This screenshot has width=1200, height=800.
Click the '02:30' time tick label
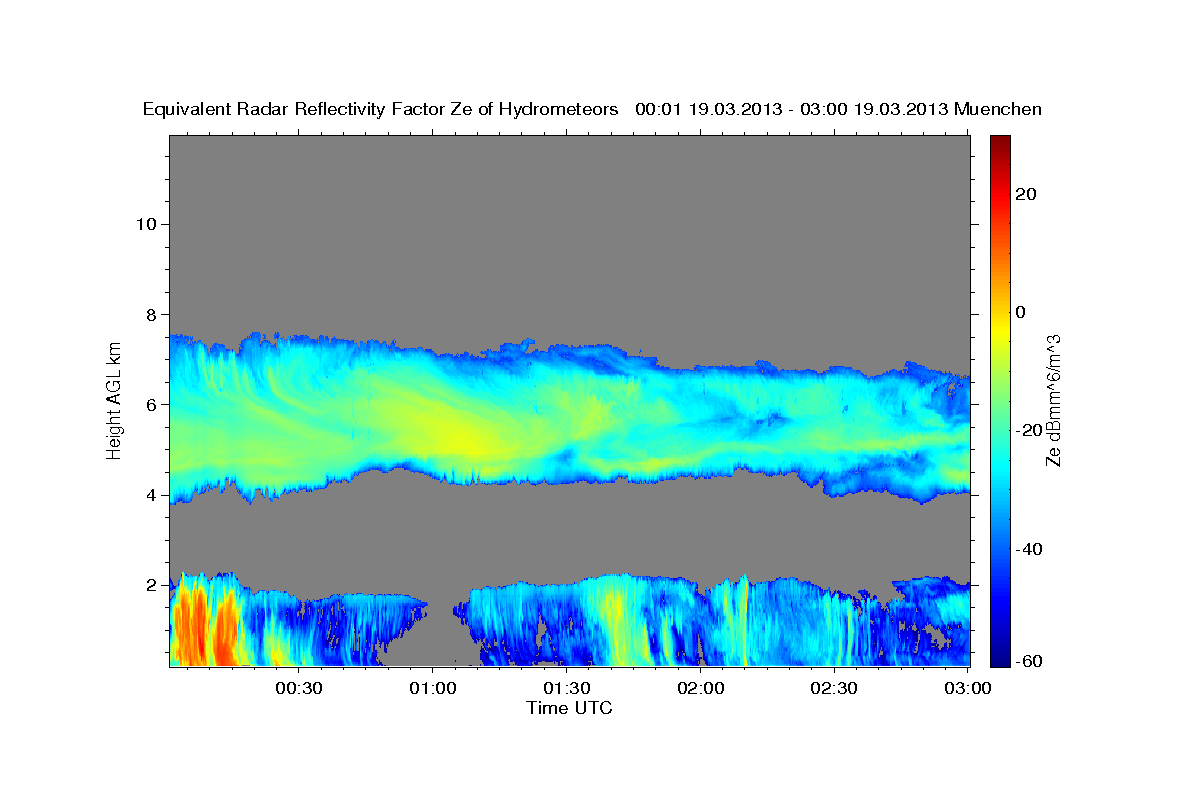835,689
